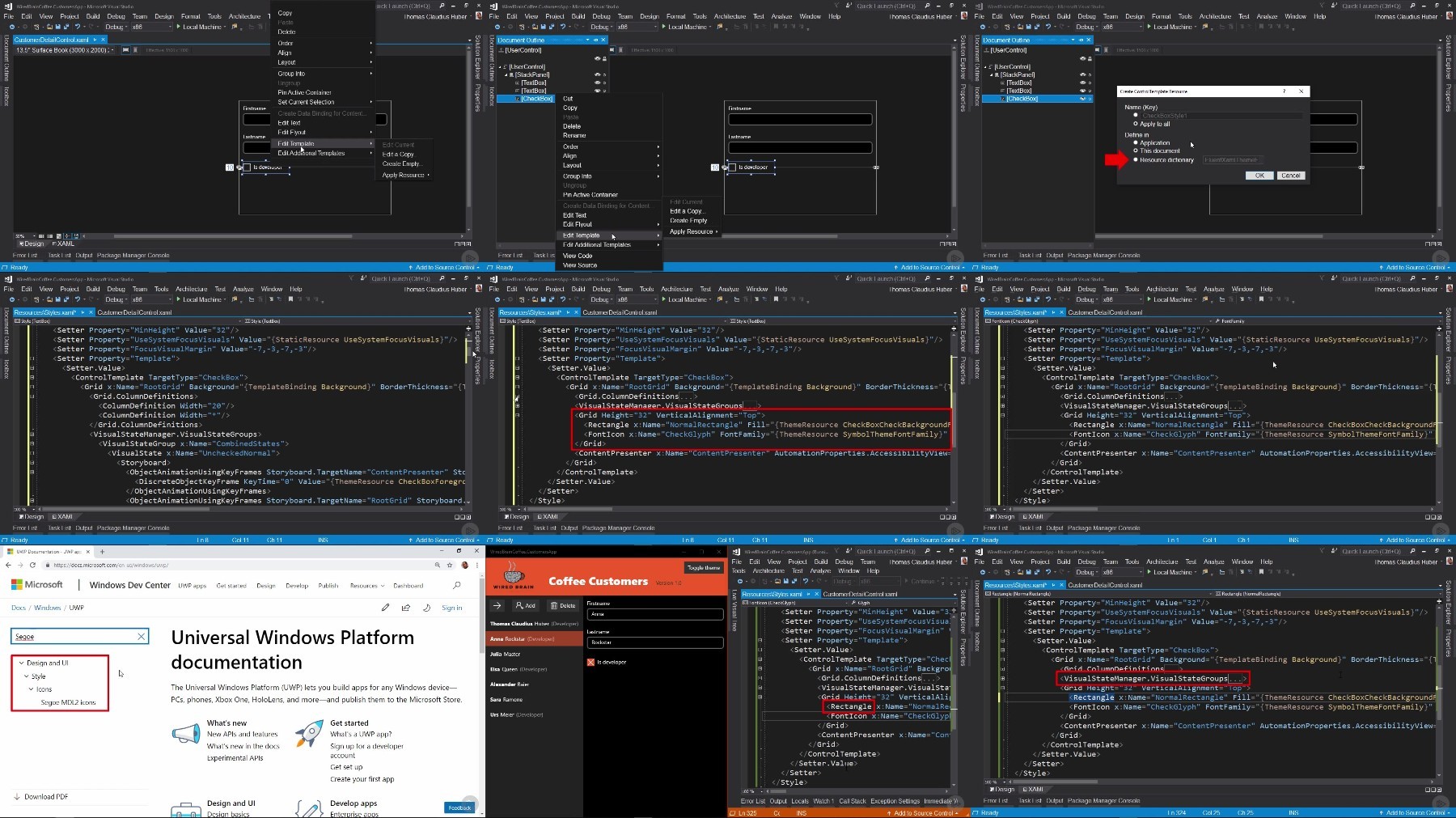
Task: Expand the Resources menu on Windows Dev Center
Action: click(x=366, y=586)
